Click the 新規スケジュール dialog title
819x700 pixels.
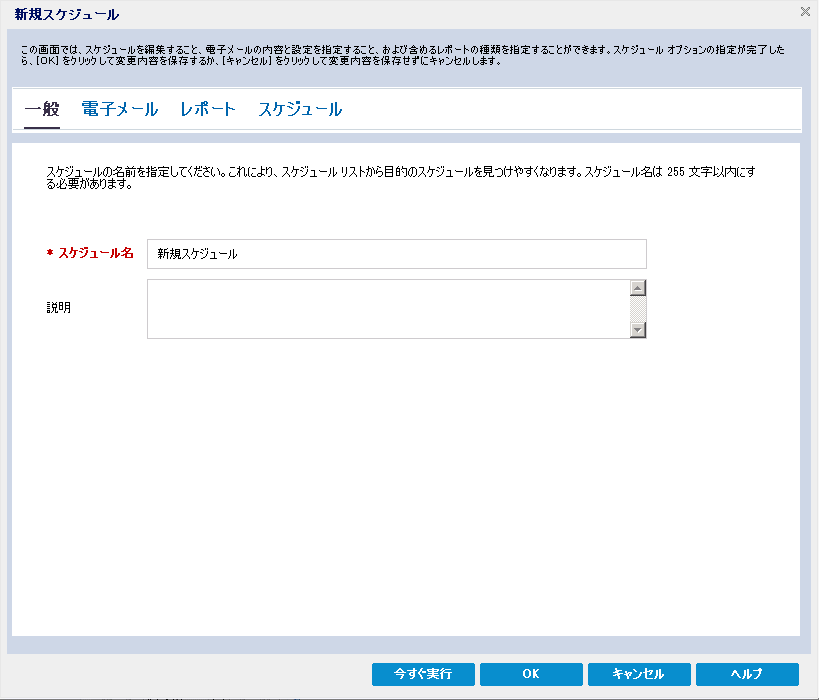coord(66,14)
